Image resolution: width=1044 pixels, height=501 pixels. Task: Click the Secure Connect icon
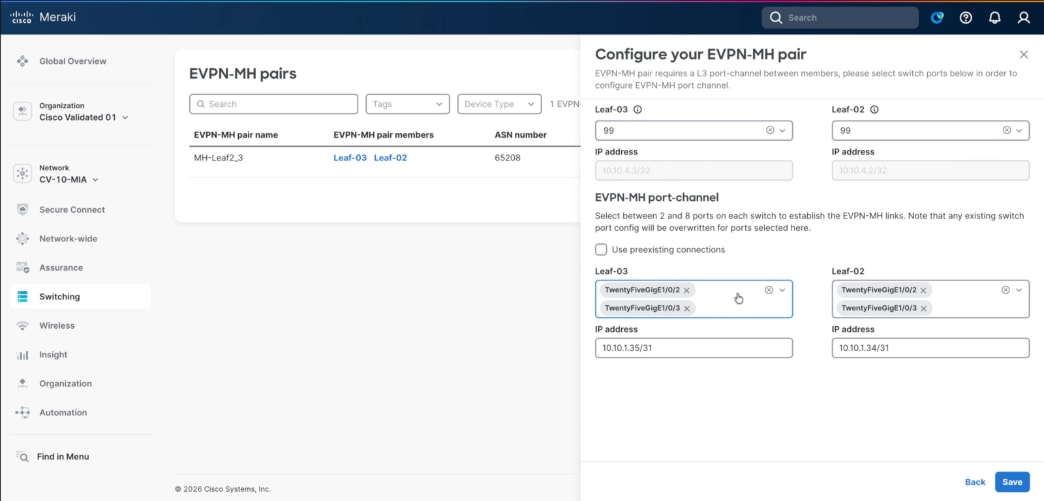23,210
